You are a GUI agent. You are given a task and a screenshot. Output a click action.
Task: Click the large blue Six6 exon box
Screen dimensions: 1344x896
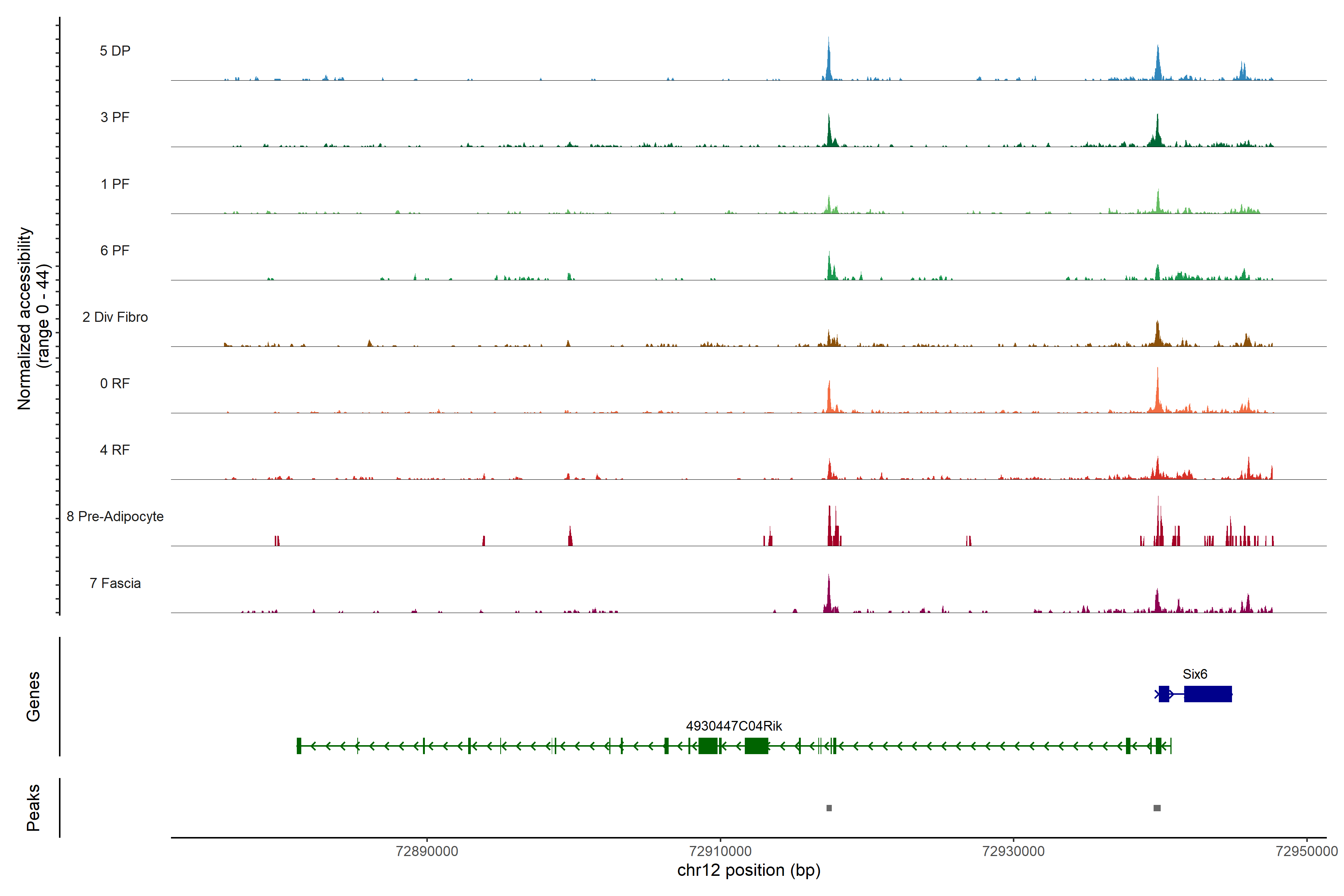coord(1207,694)
